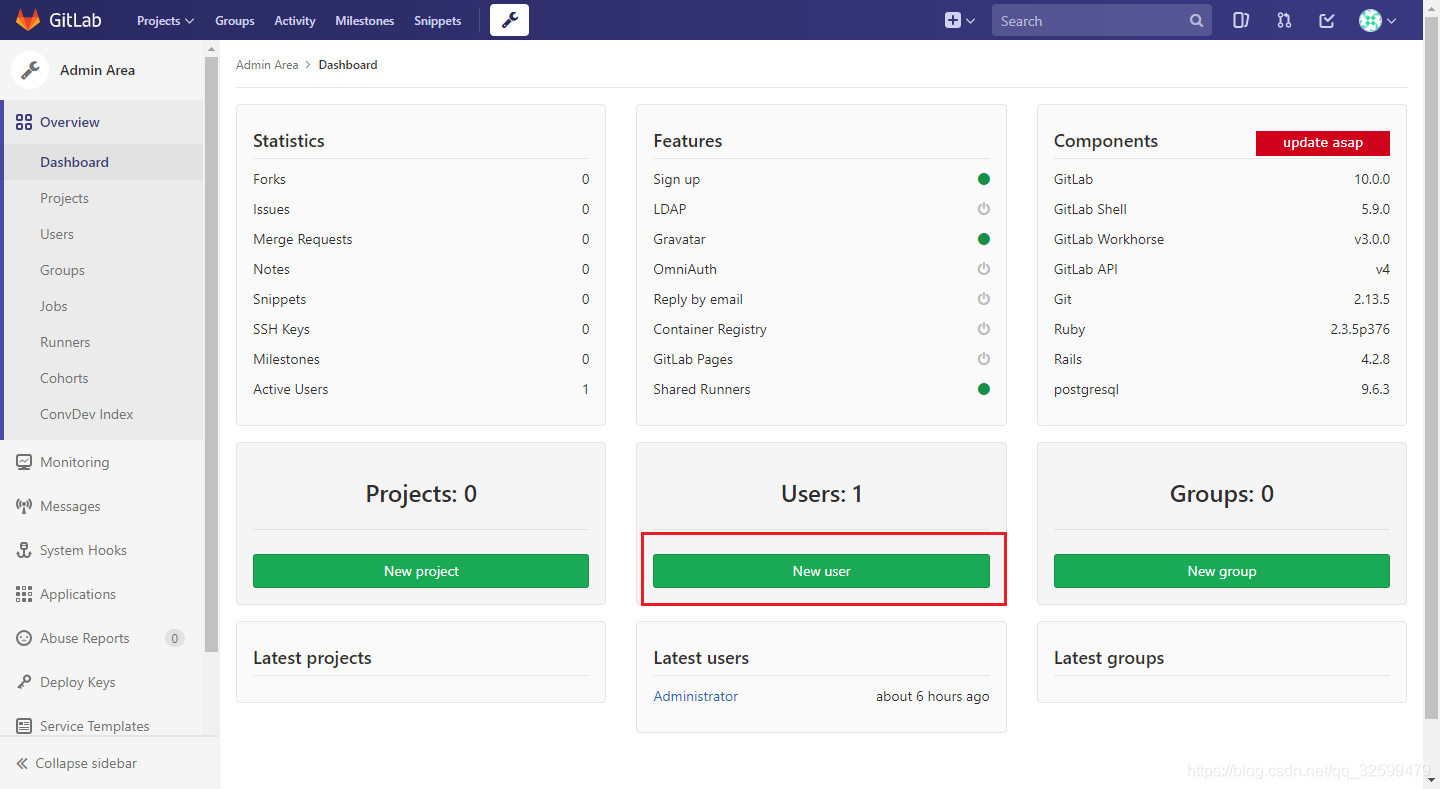
Task: Click the GitLab version 10.0.0 value
Action: 1372,179
